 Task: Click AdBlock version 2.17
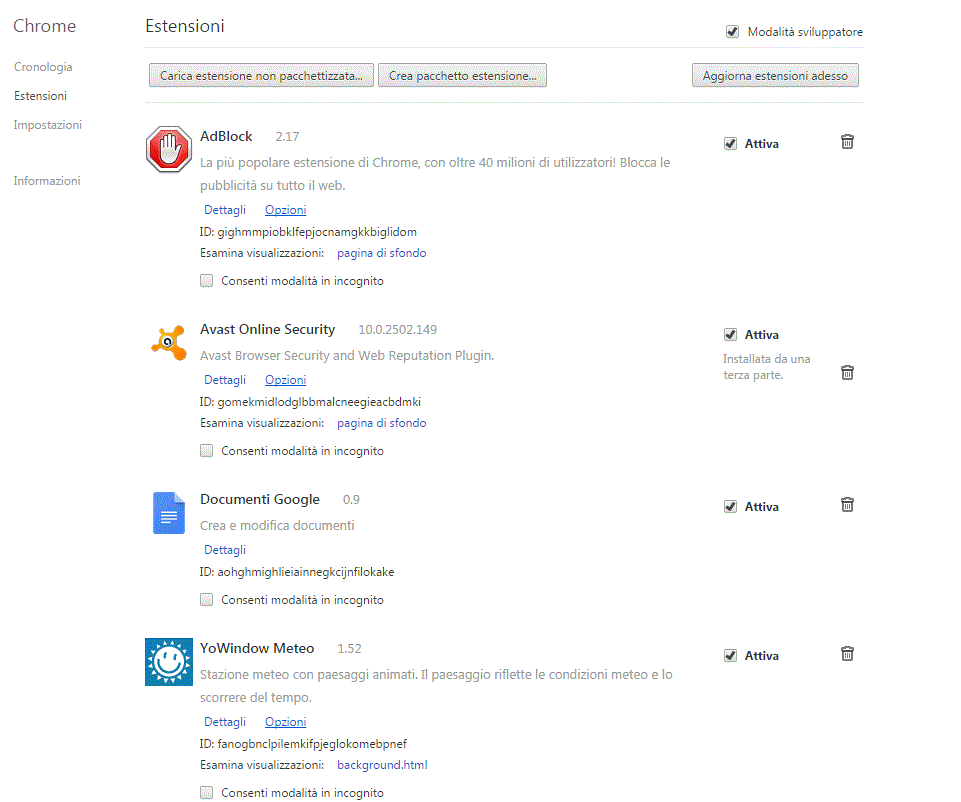(x=287, y=137)
